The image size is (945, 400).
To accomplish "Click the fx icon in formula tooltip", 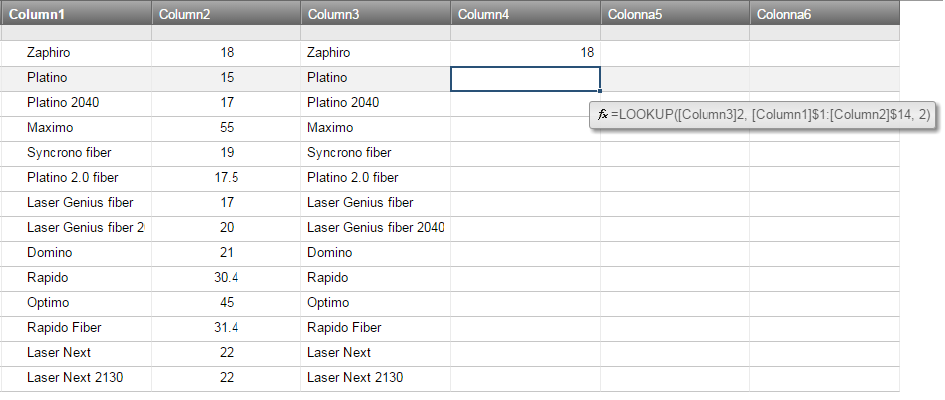I will 602,114.
